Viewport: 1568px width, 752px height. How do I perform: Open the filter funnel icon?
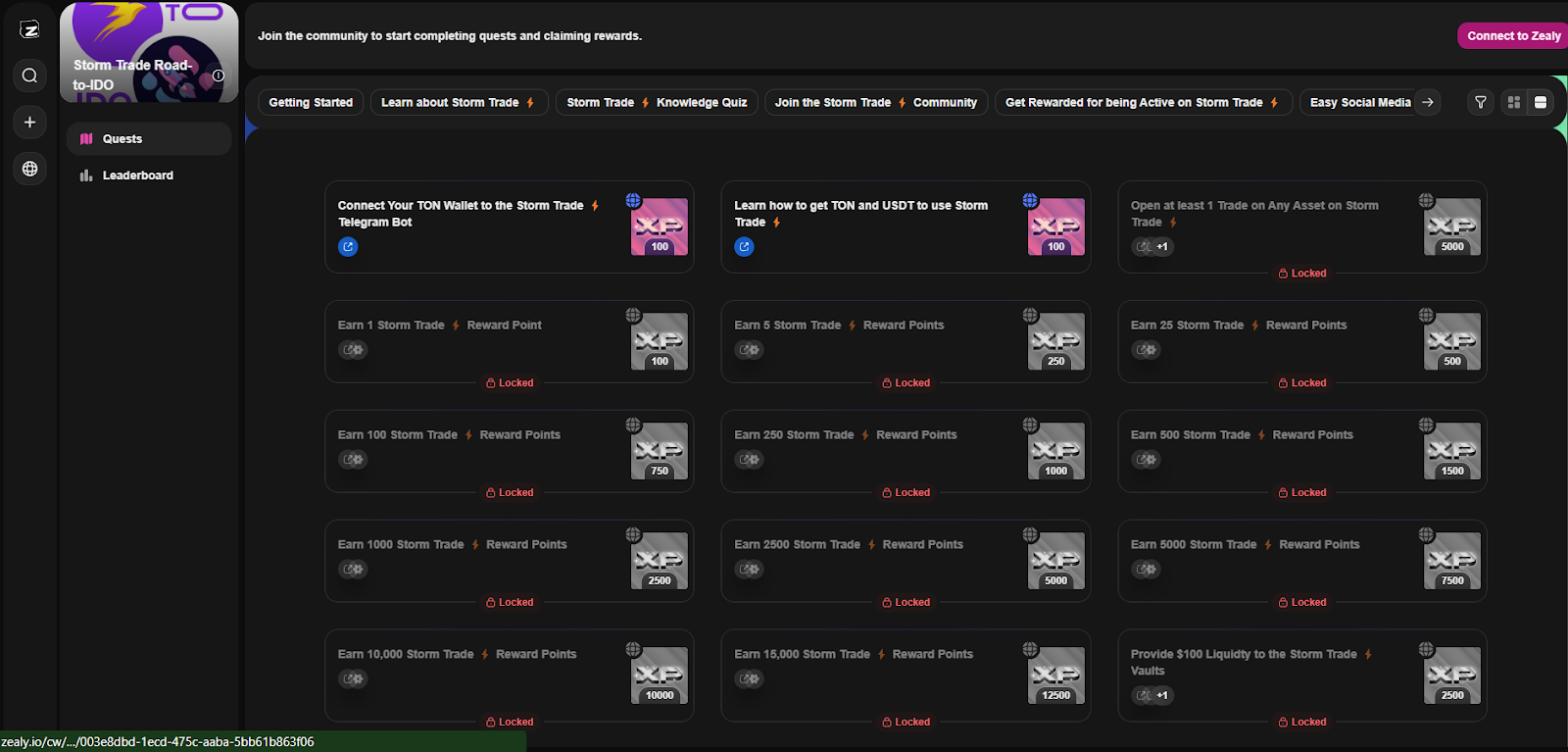[1481, 102]
